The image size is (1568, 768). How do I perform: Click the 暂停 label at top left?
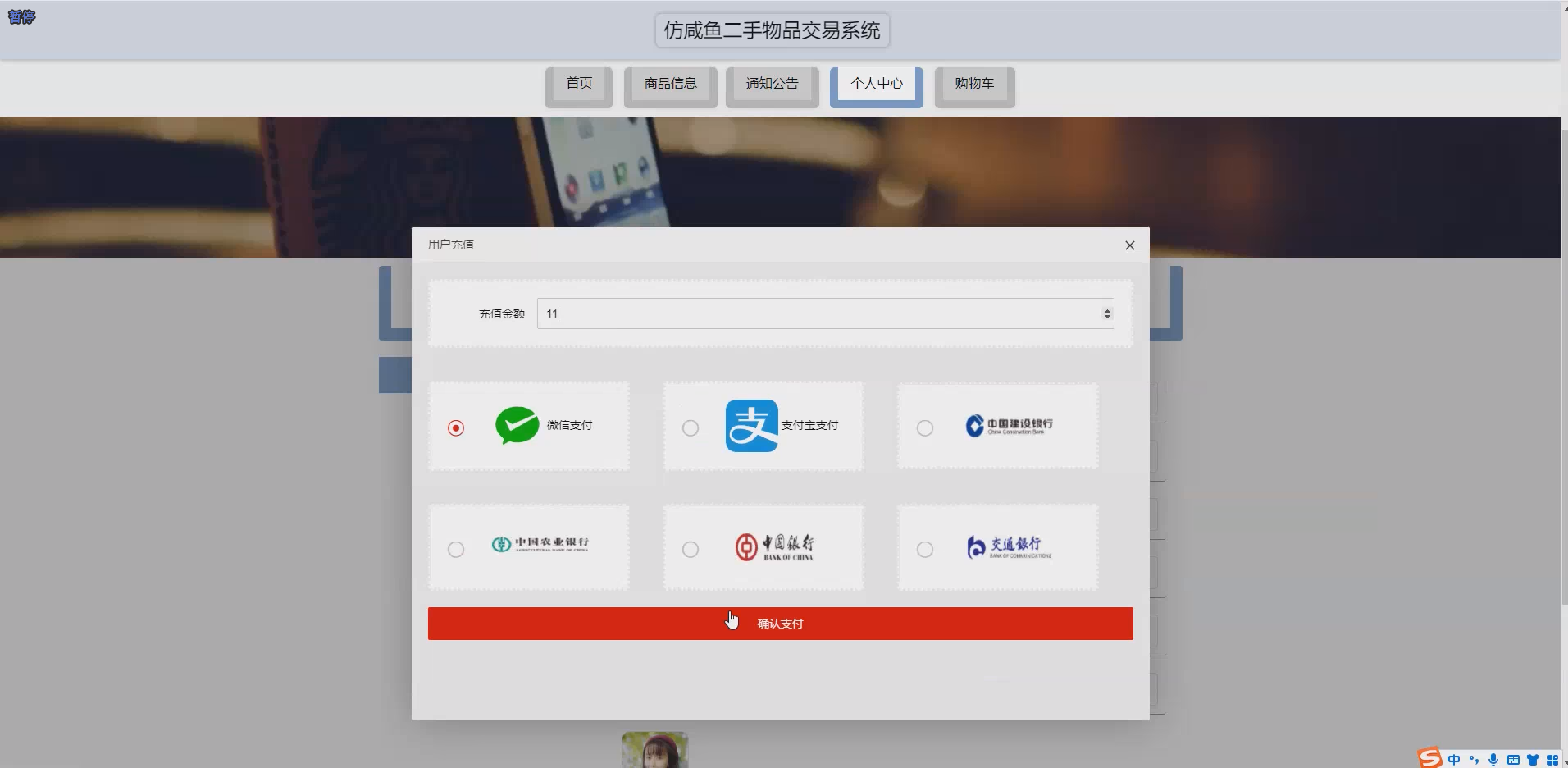[21, 16]
